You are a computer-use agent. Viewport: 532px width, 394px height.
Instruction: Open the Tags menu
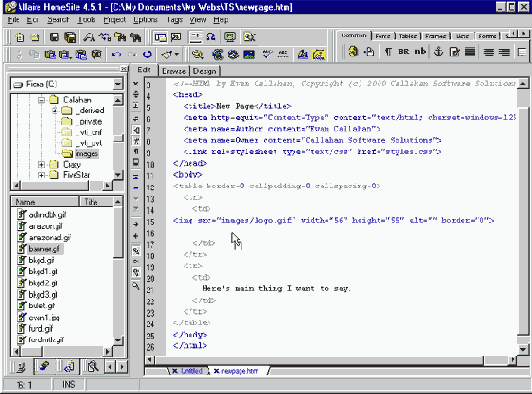point(175,20)
